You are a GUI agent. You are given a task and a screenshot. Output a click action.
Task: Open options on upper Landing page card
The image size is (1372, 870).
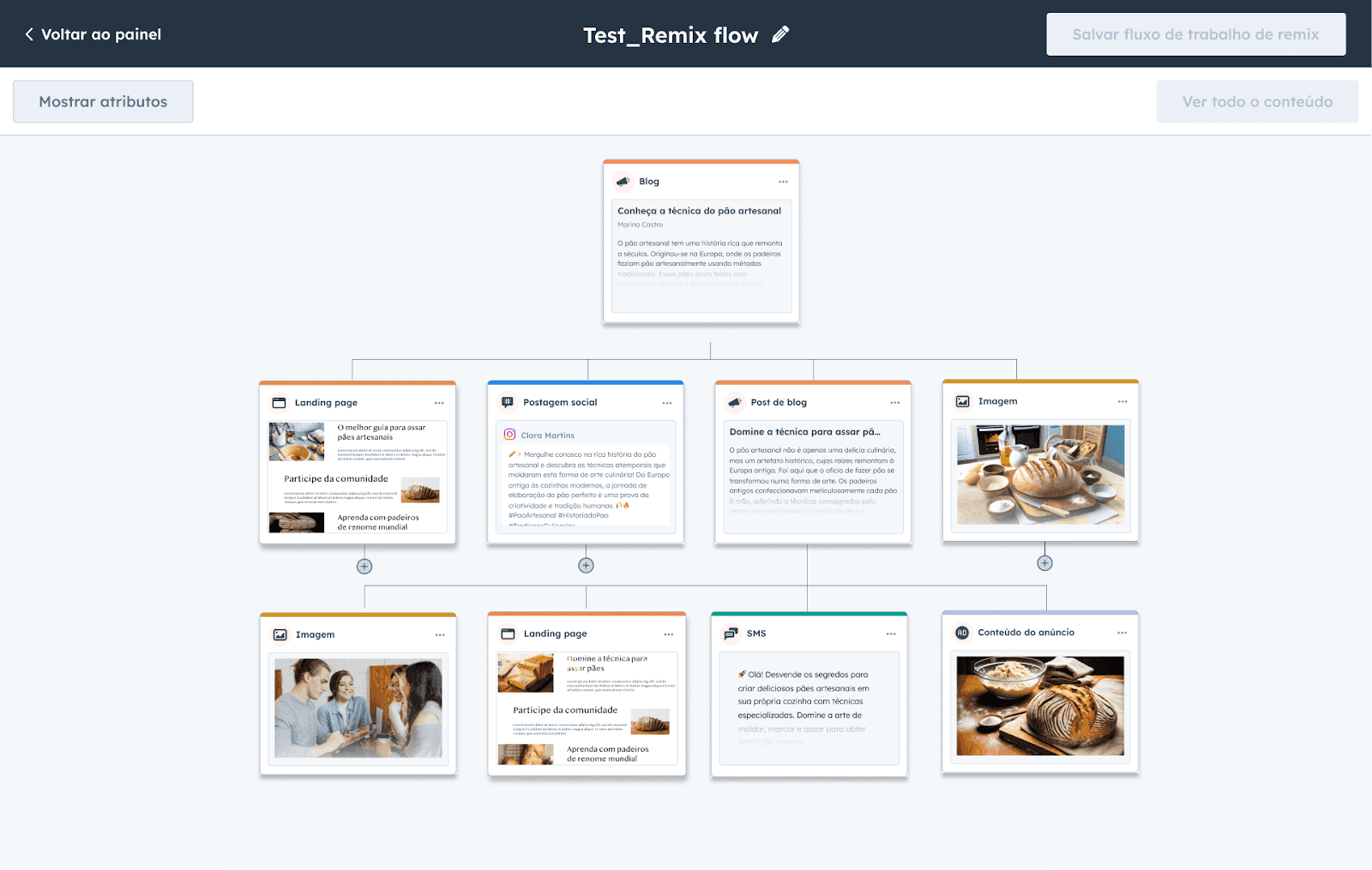click(439, 403)
